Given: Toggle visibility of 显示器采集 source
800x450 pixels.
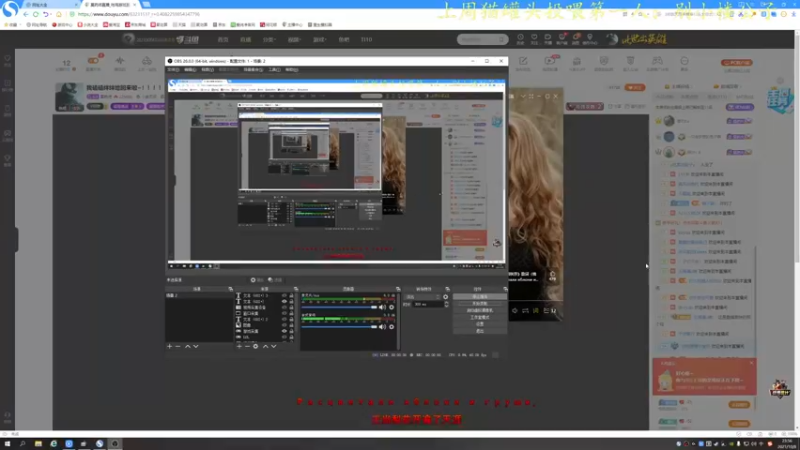Looking at the screenshot, I should 284,331.
